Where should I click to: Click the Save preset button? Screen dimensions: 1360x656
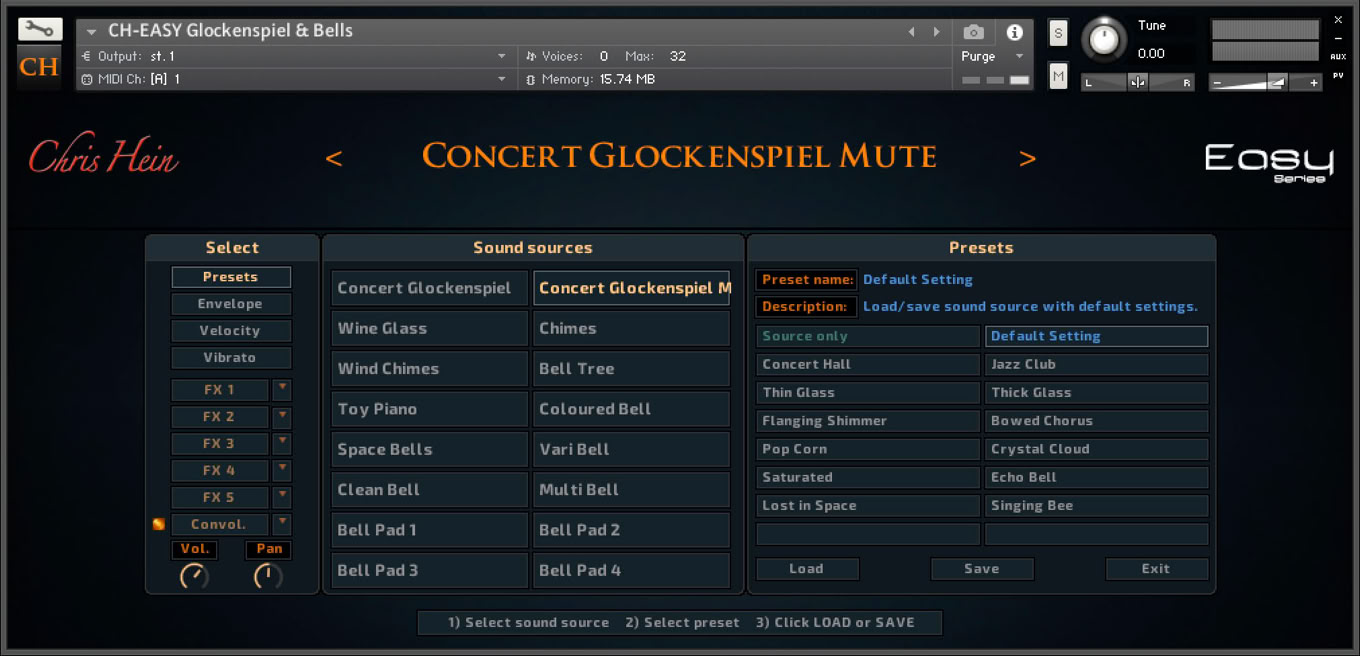[982, 569]
